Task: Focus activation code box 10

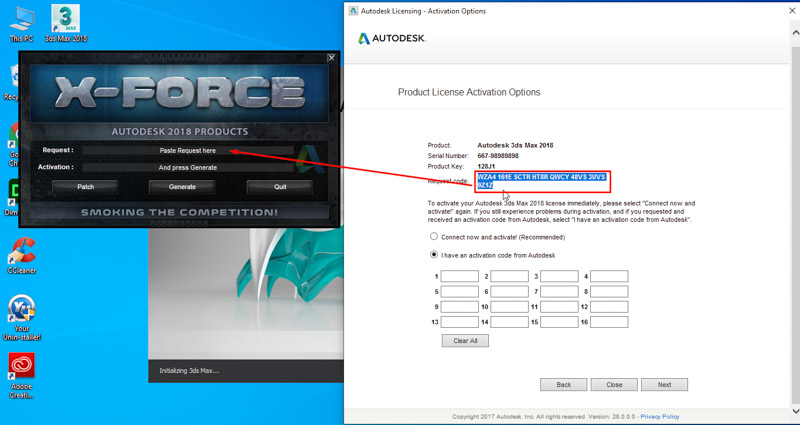Action: 510,307
